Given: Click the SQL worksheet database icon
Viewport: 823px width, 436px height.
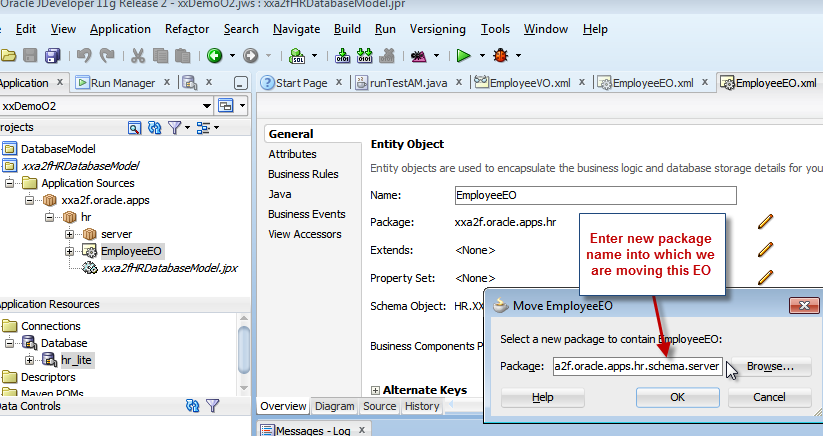Looking at the screenshot, I should click(297, 55).
